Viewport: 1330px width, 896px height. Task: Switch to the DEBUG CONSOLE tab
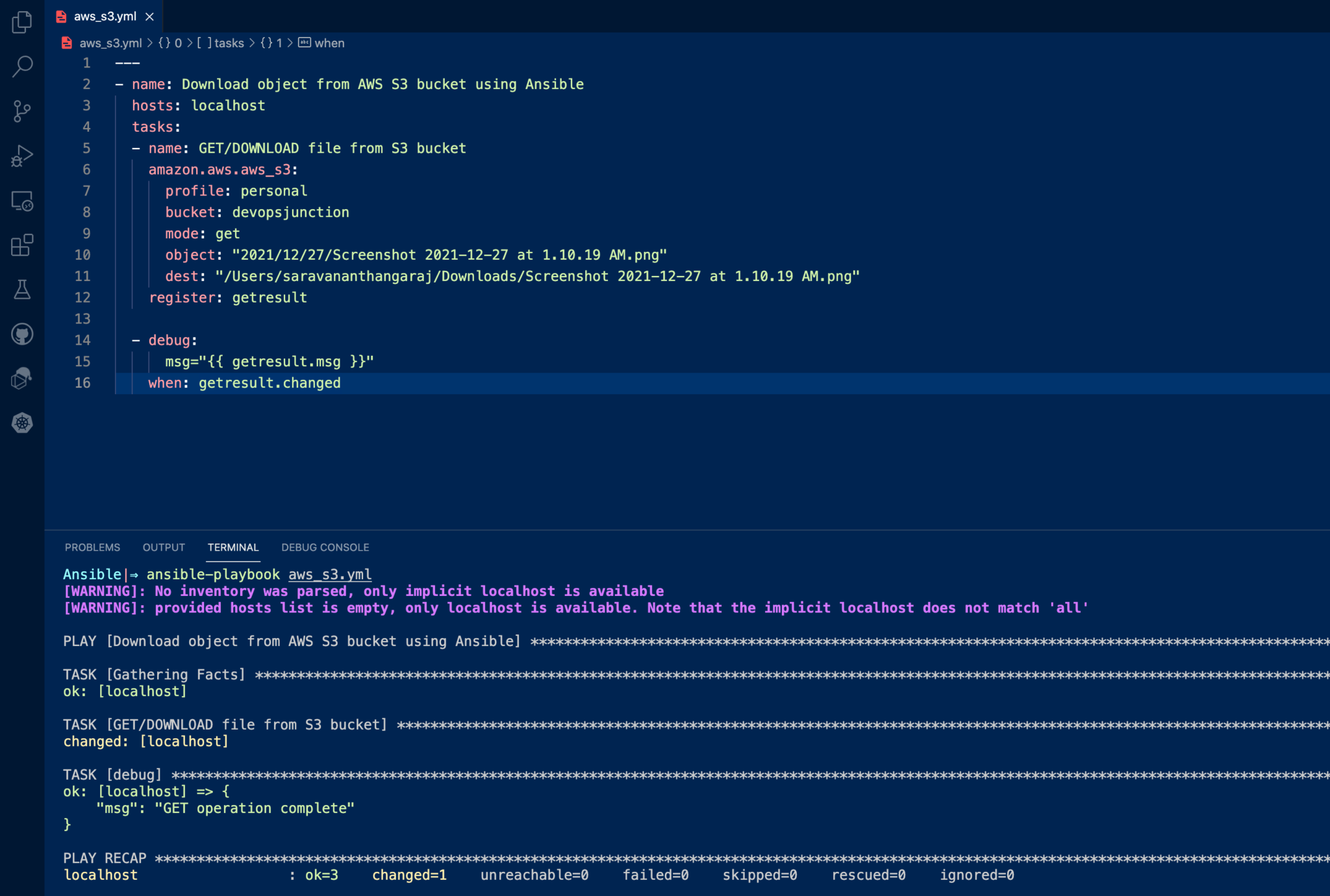325,547
